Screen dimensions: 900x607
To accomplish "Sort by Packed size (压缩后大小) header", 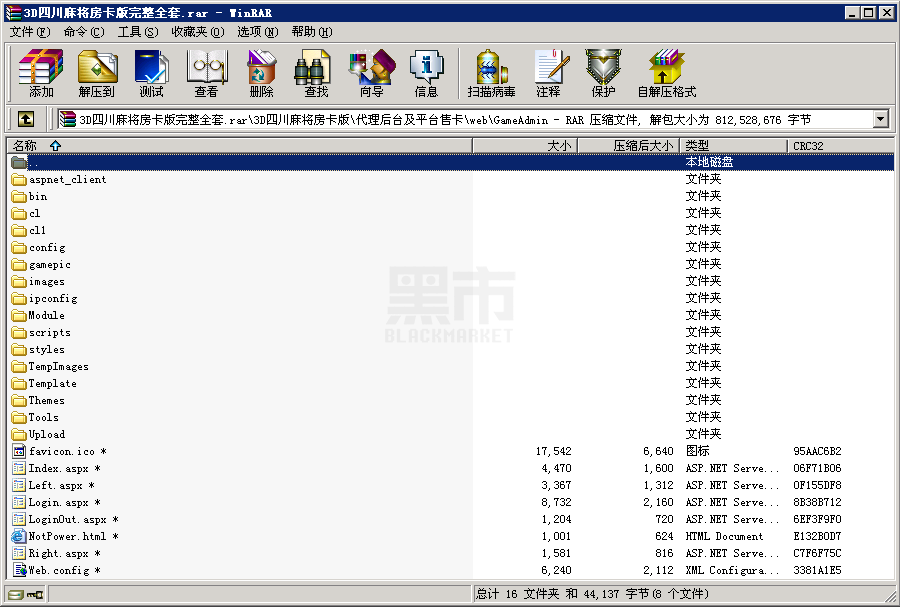I will [x=629, y=146].
